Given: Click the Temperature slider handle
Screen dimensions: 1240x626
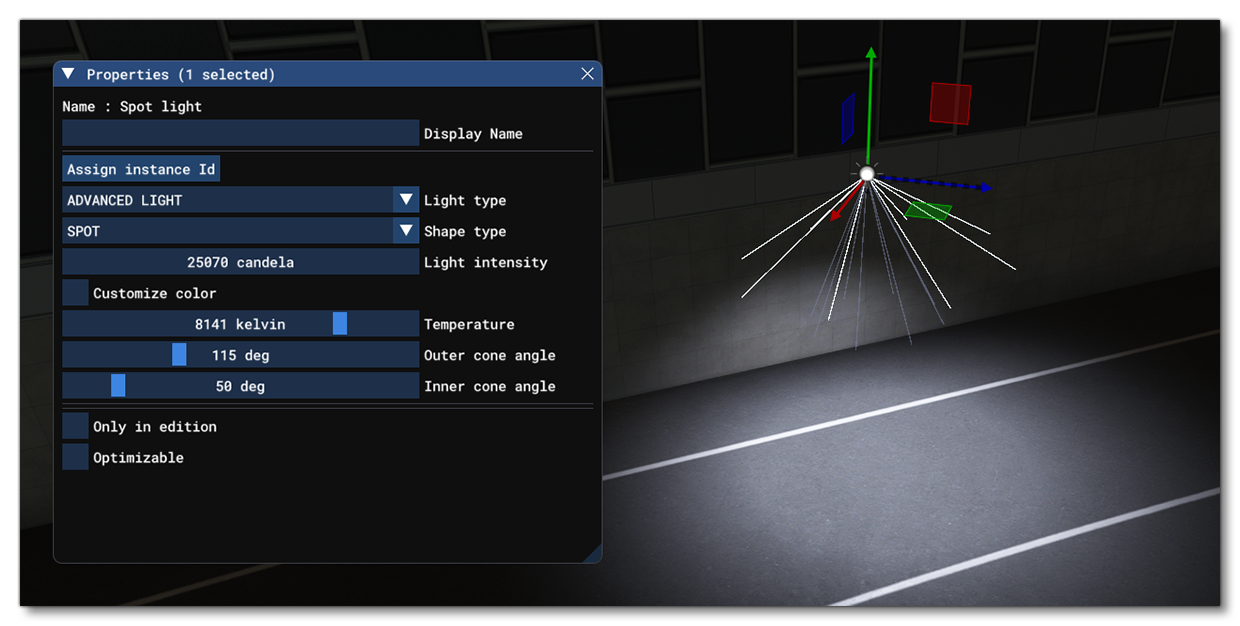Looking at the screenshot, I should pos(340,324).
